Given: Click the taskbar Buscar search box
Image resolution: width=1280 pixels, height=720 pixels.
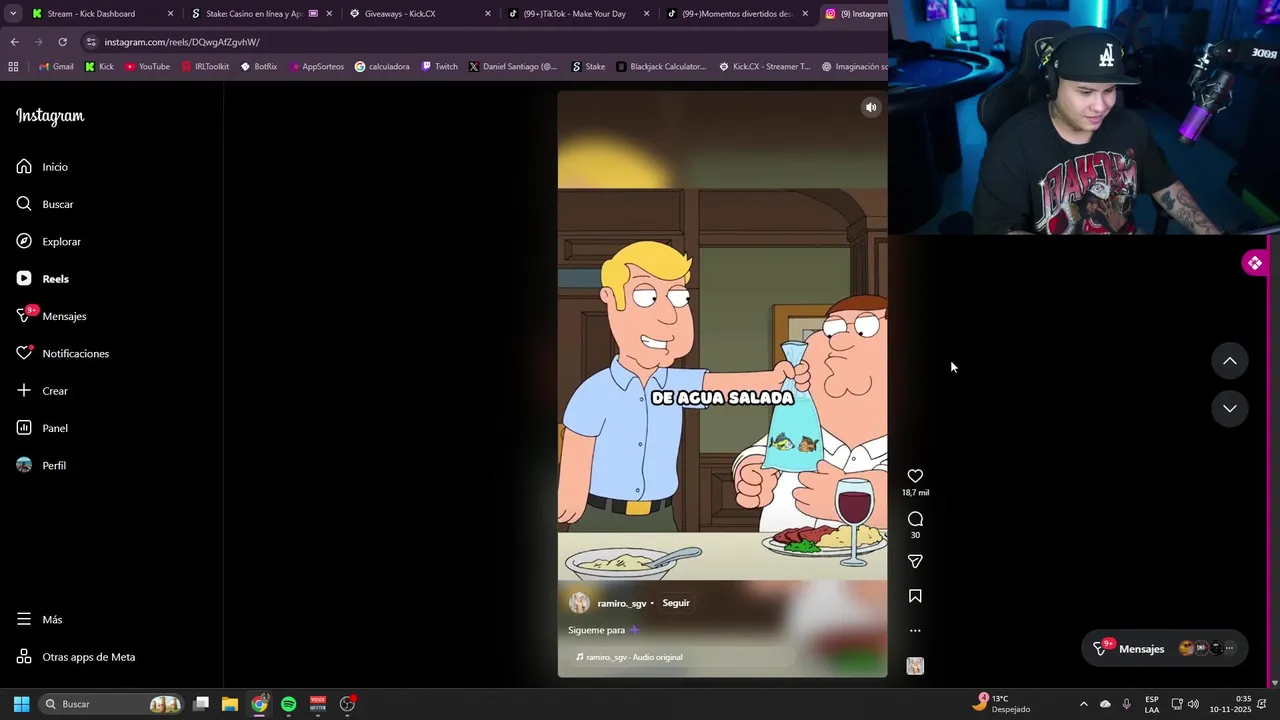Looking at the screenshot, I should click(112, 704).
